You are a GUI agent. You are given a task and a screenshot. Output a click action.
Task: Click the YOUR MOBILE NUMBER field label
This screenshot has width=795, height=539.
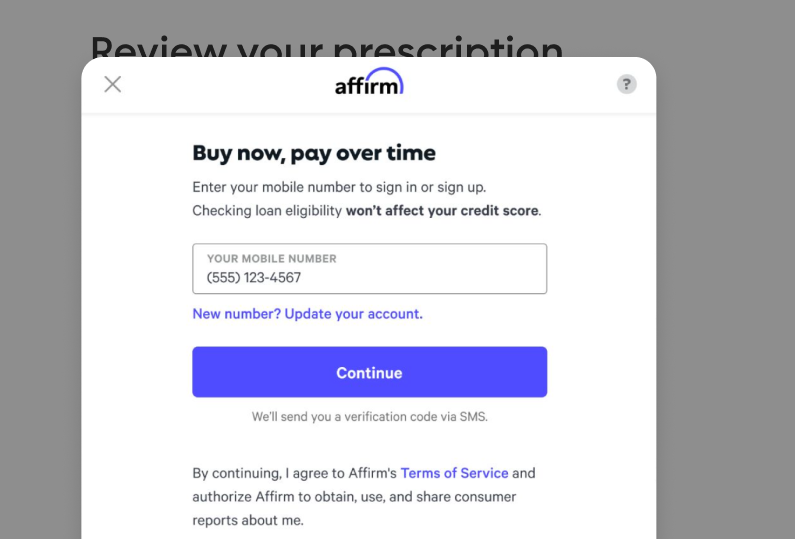(x=272, y=259)
